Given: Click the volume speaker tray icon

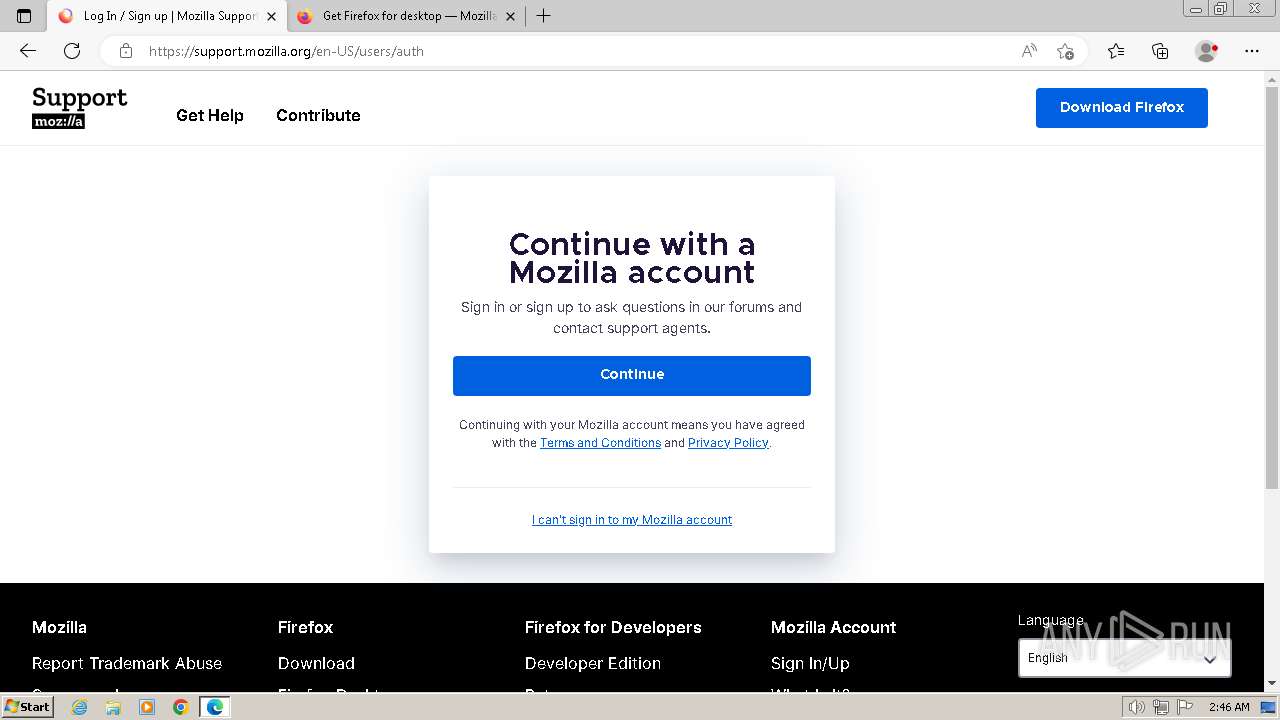Looking at the screenshot, I should pos(1136,707).
